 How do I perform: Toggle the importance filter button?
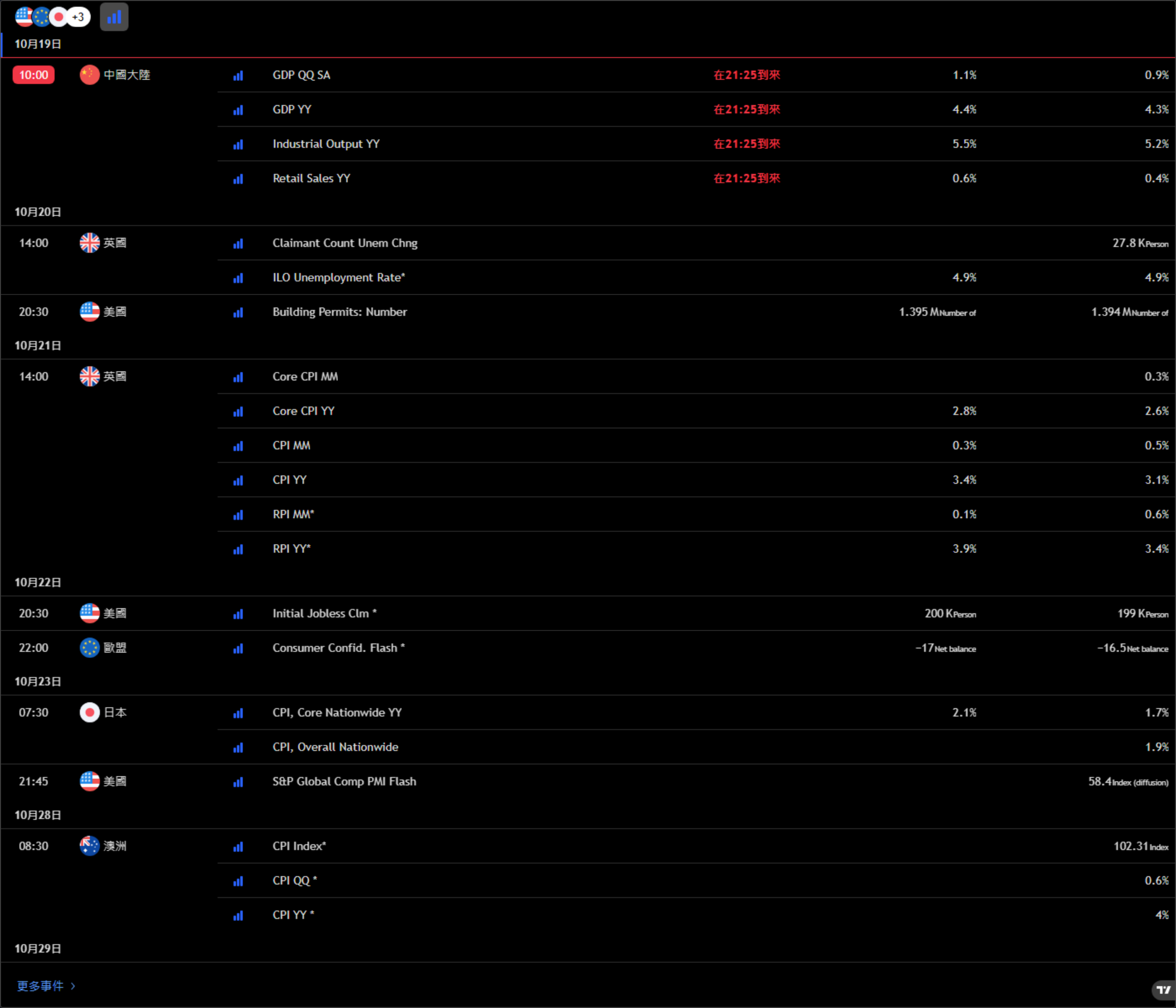point(114,17)
